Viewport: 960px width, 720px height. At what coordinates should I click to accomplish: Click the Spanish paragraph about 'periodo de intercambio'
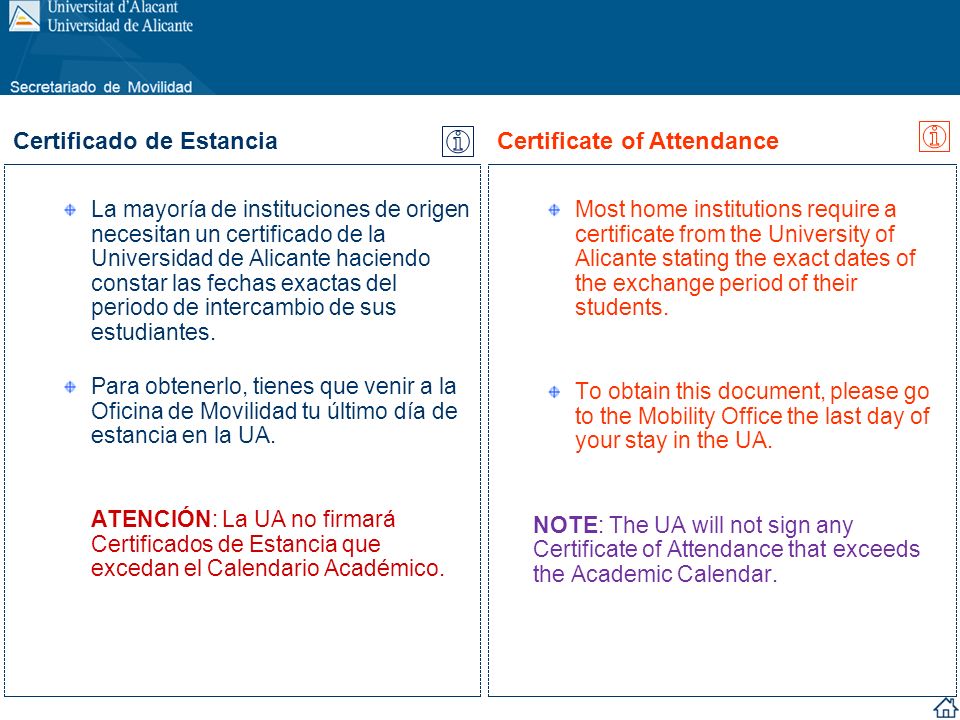(280, 271)
